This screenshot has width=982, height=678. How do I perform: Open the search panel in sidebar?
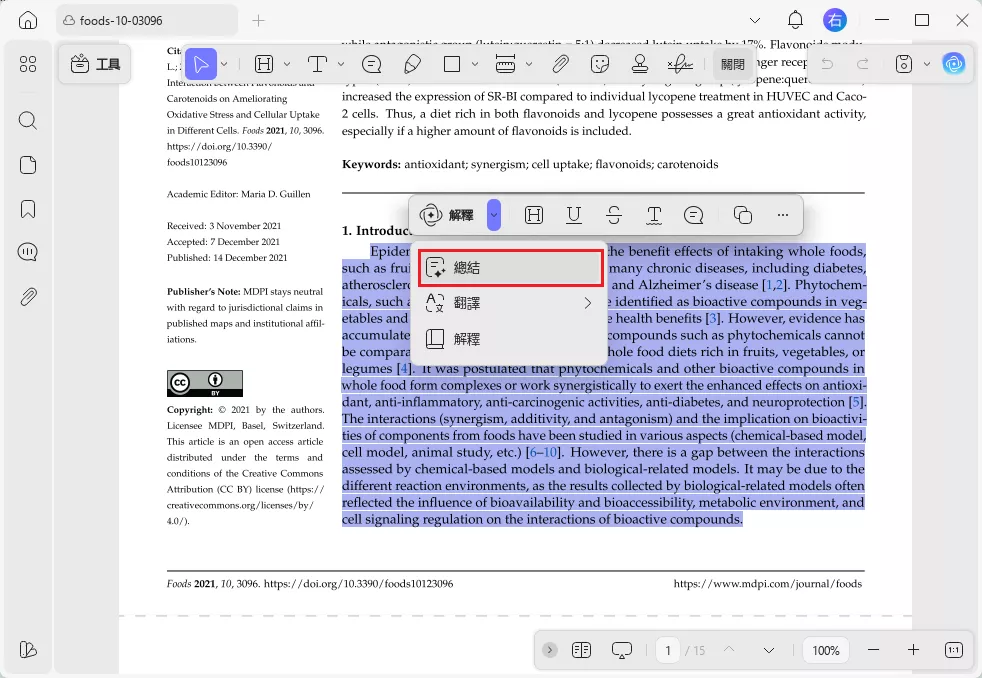[x=28, y=120]
